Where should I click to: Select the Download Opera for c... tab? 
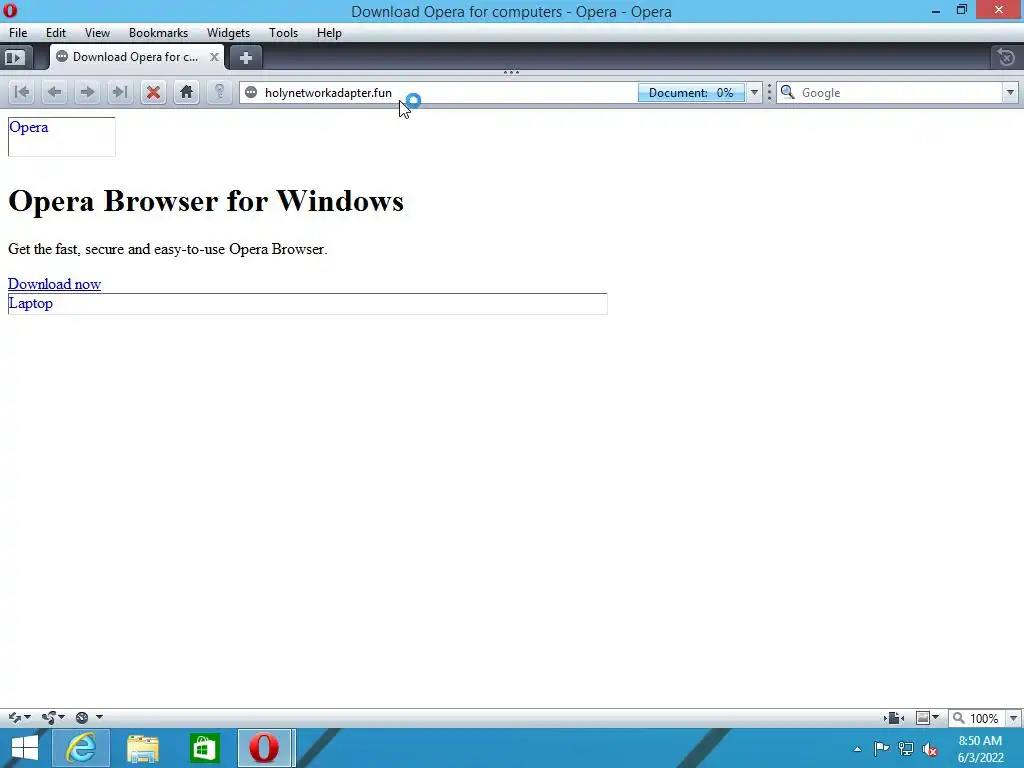pyautogui.click(x=136, y=57)
